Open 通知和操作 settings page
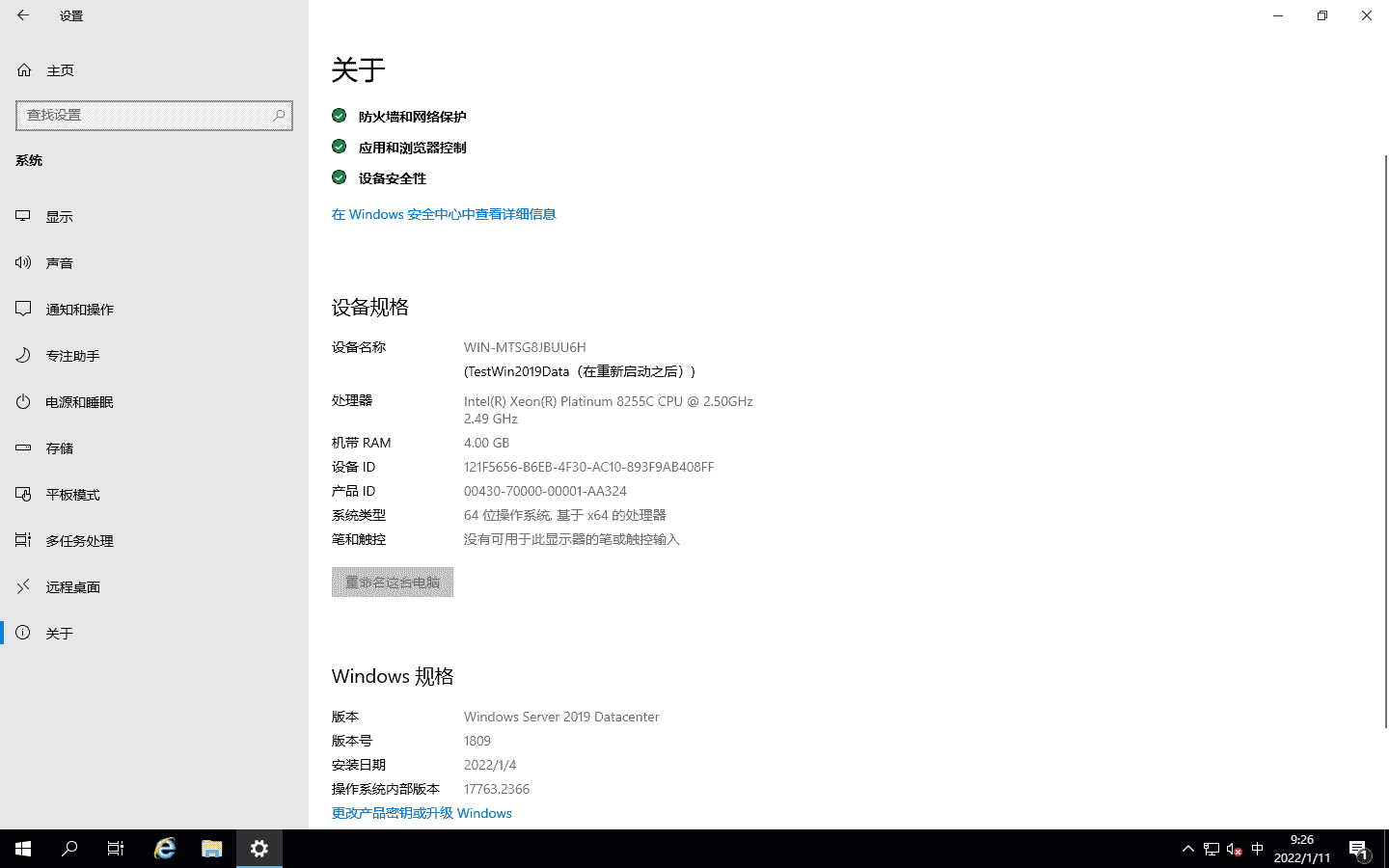Screen dimensions: 1389x868 (154, 310)
